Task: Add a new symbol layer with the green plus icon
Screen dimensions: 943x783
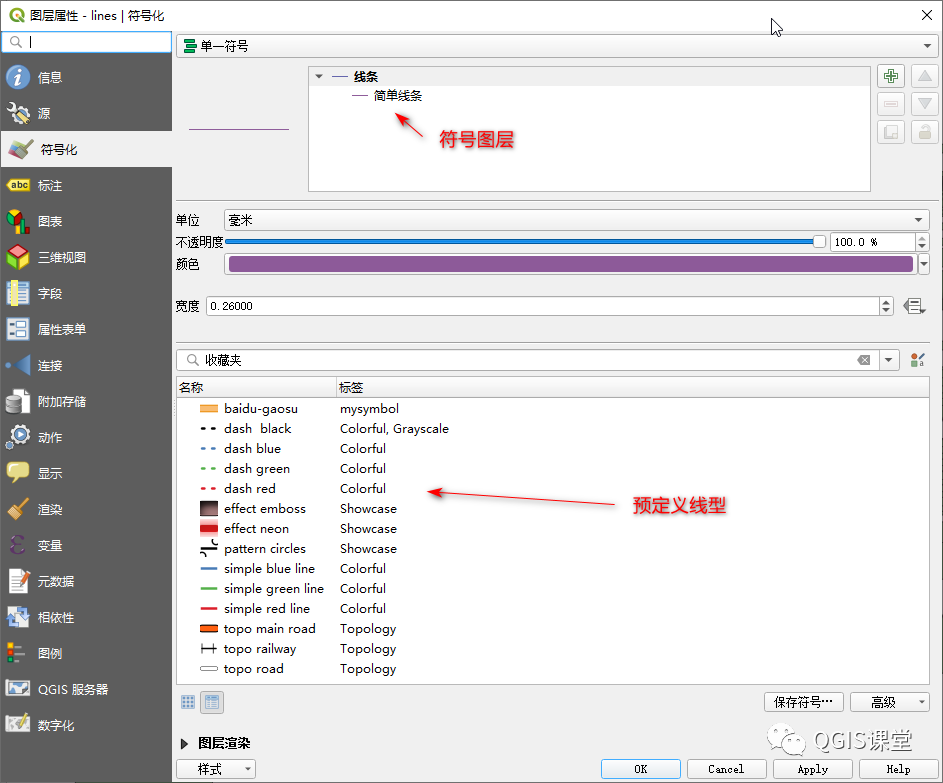Action: click(890, 76)
